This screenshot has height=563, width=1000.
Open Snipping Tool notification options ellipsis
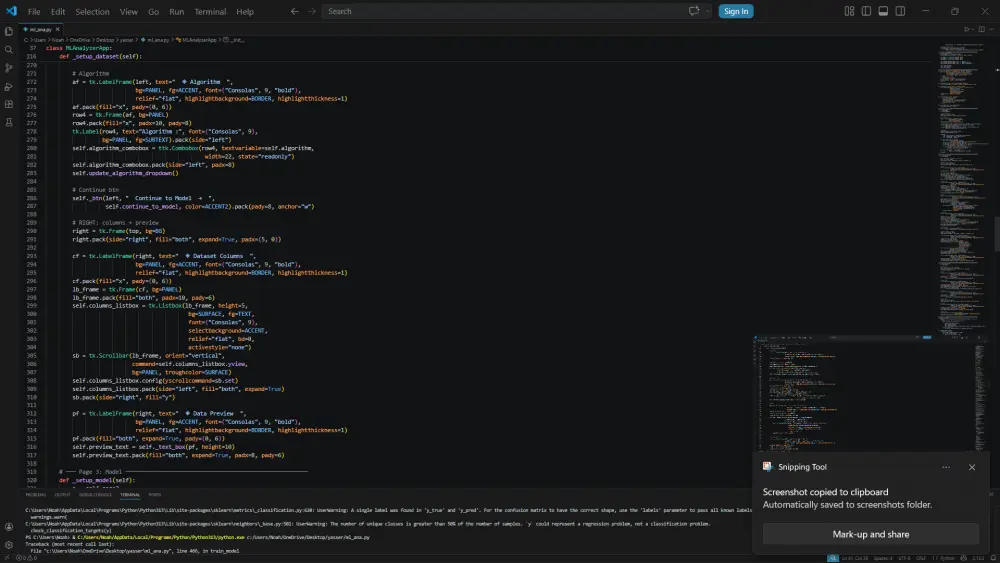click(x=946, y=467)
